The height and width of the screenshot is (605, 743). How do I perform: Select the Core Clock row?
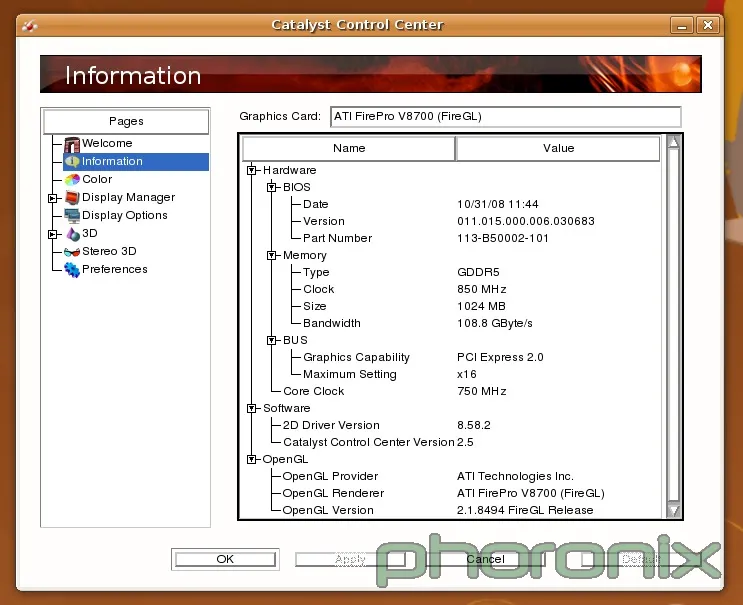451,391
